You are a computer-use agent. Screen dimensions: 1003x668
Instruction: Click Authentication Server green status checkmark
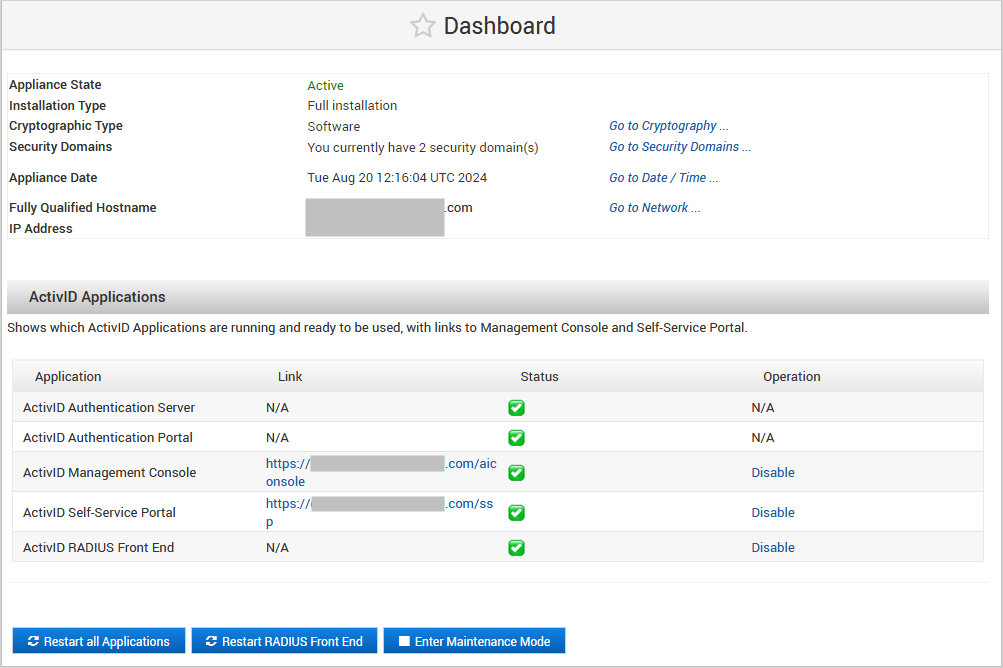pos(516,408)
